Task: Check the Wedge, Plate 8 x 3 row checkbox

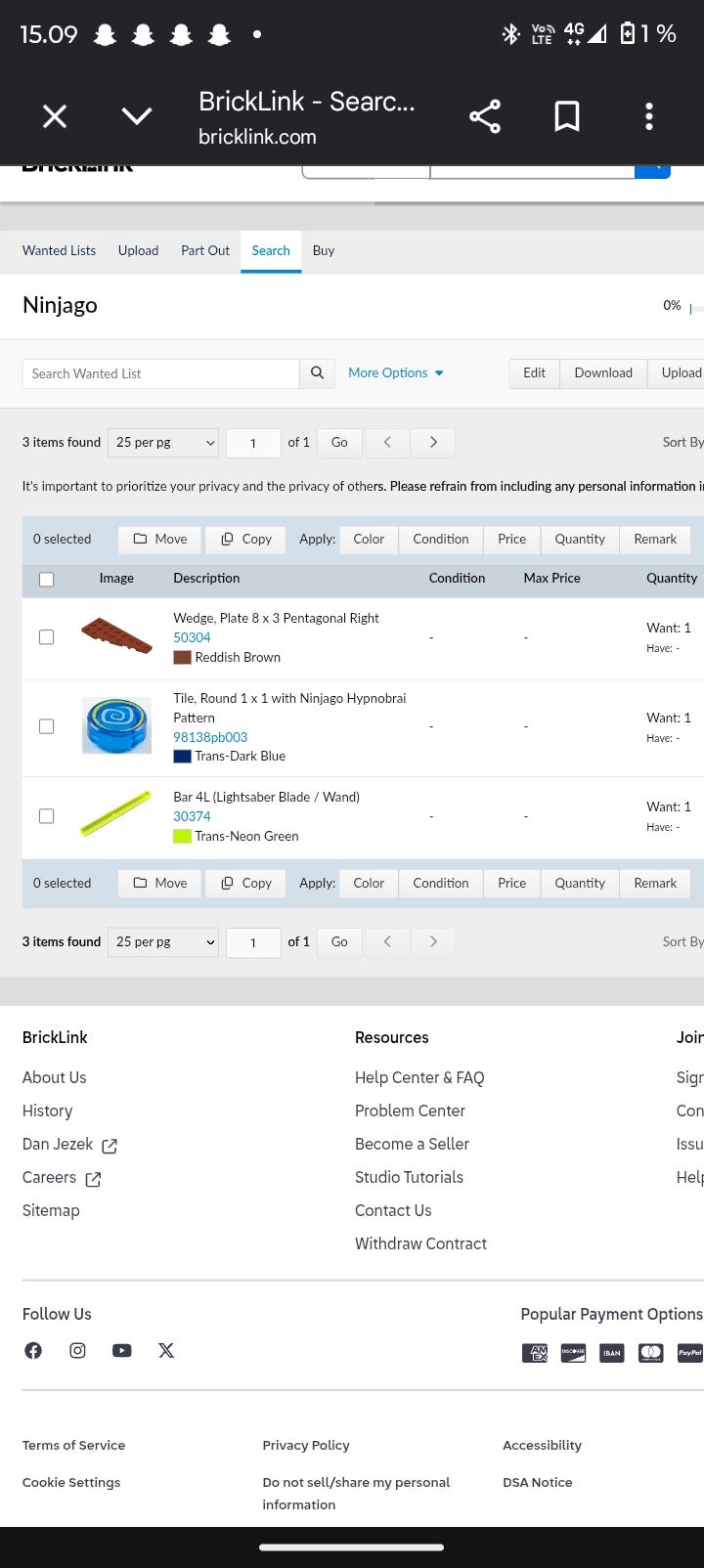Action: [46, 637]
